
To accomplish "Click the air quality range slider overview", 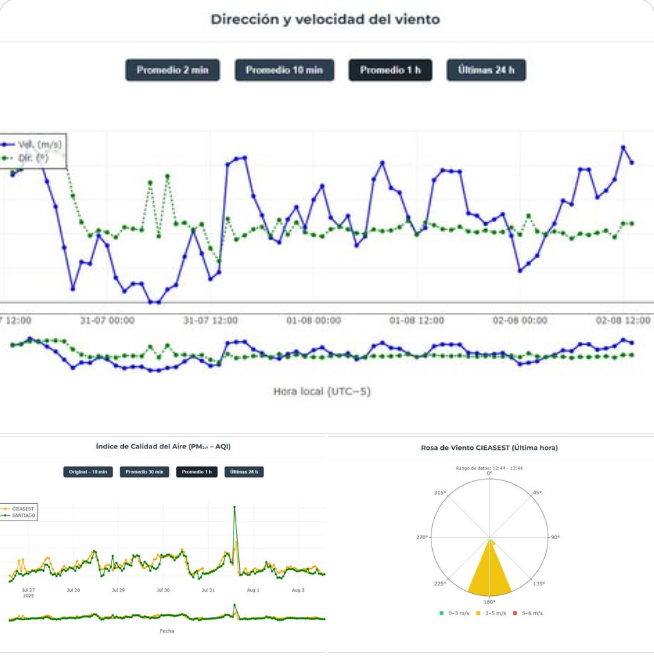I will pyautogui.click(x=165, y=617).
